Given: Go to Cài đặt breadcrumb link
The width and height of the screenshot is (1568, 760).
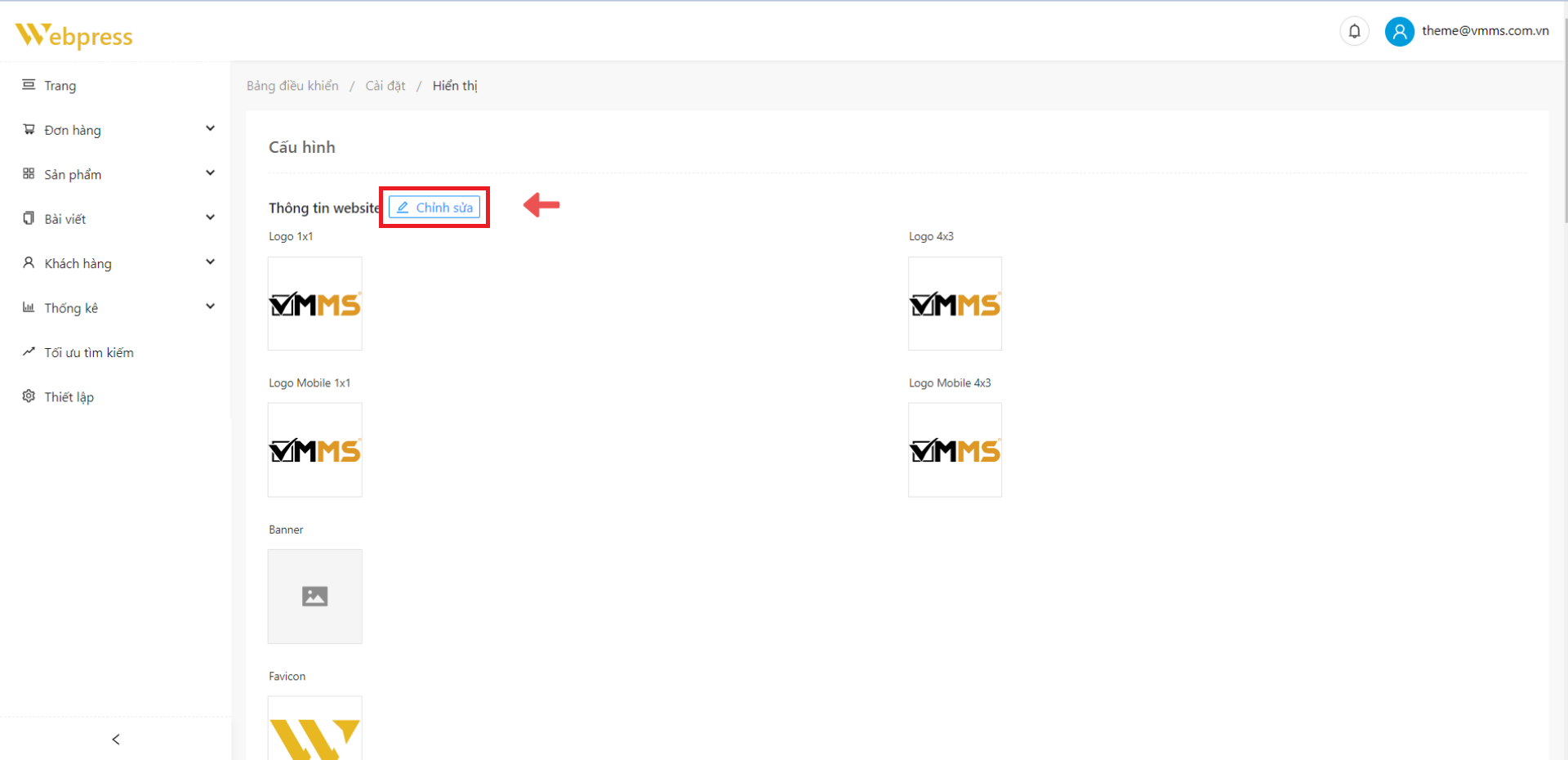Looking at the screenshot, I should click(385, 86).
